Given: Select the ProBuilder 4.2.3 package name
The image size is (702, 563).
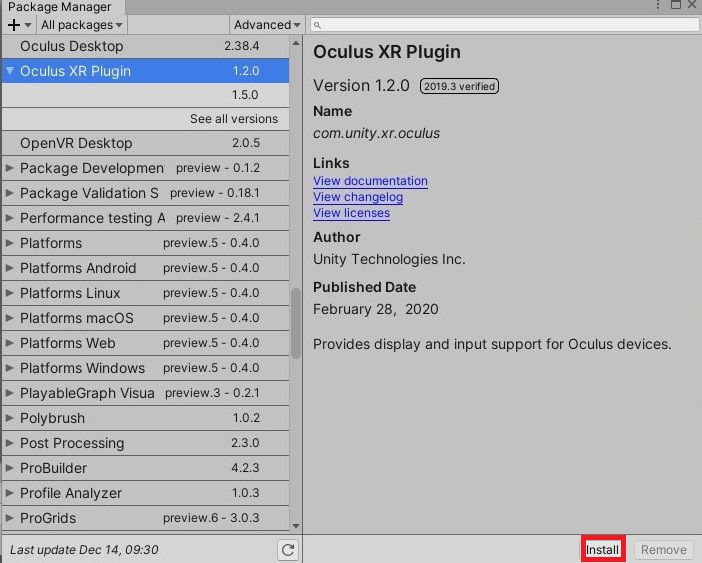Looking at the screenshot, I should click(53, 469).
